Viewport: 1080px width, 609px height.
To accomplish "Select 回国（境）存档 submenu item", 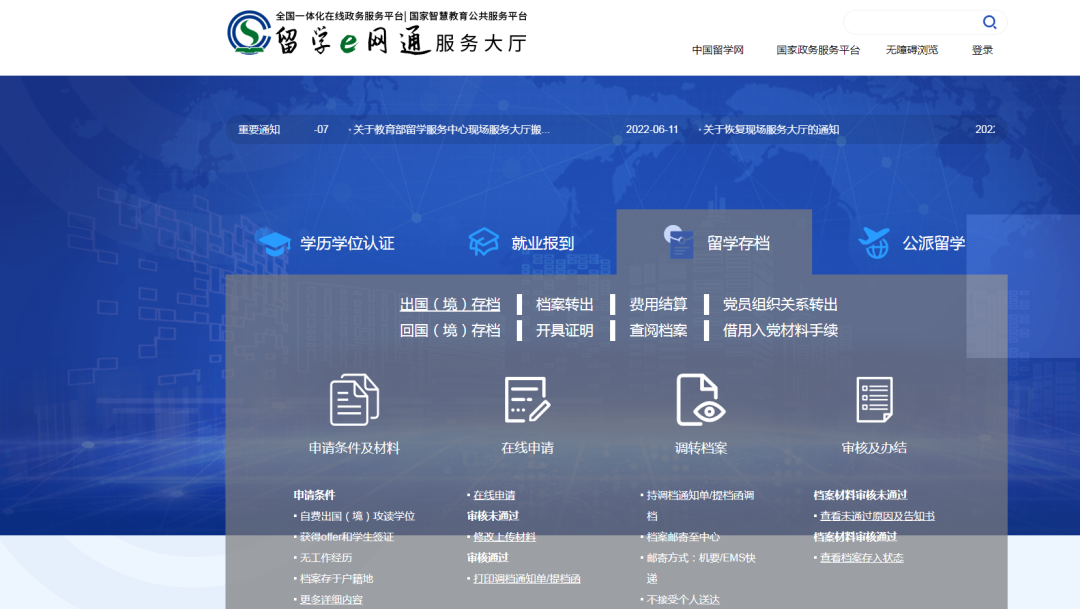I will point(450,330).
